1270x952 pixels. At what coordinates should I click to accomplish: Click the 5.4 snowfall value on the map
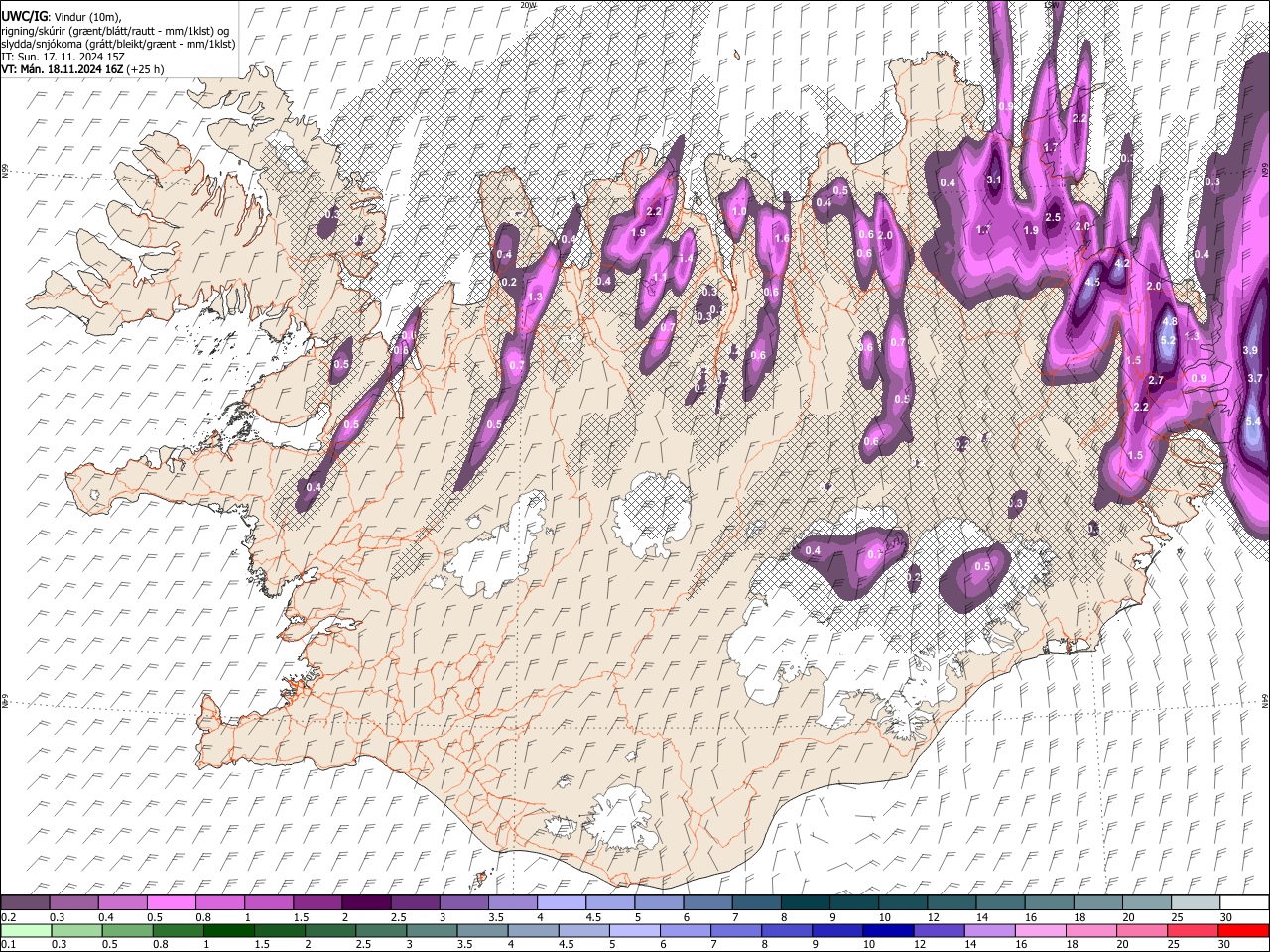coord(1252,422)
